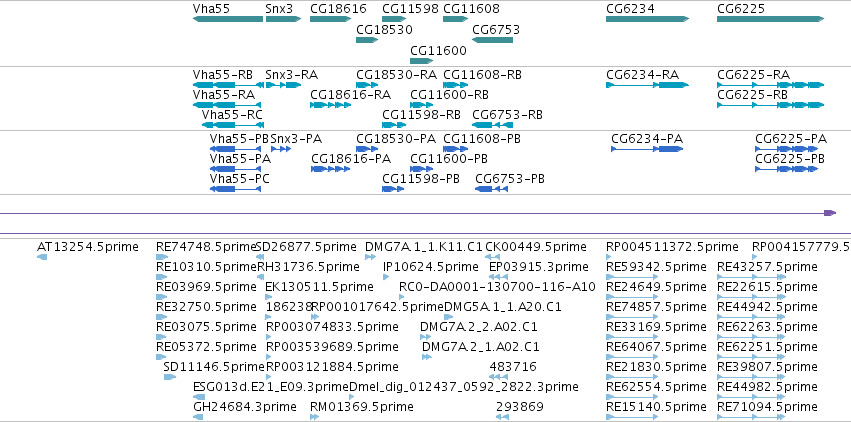Select EST RE59342.5prime
The image size is (851, 422).
click(656, 267)
